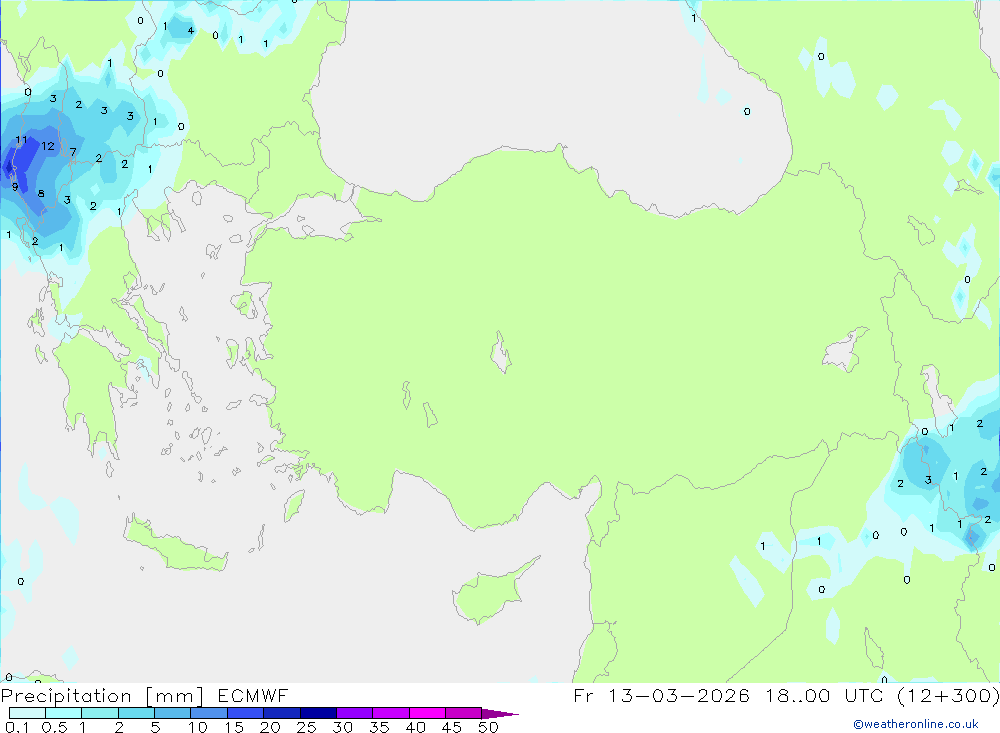Viewport: 1000px width, 733px height.
Task: Click the '9' precipitation value on the map
Action: 15,187
